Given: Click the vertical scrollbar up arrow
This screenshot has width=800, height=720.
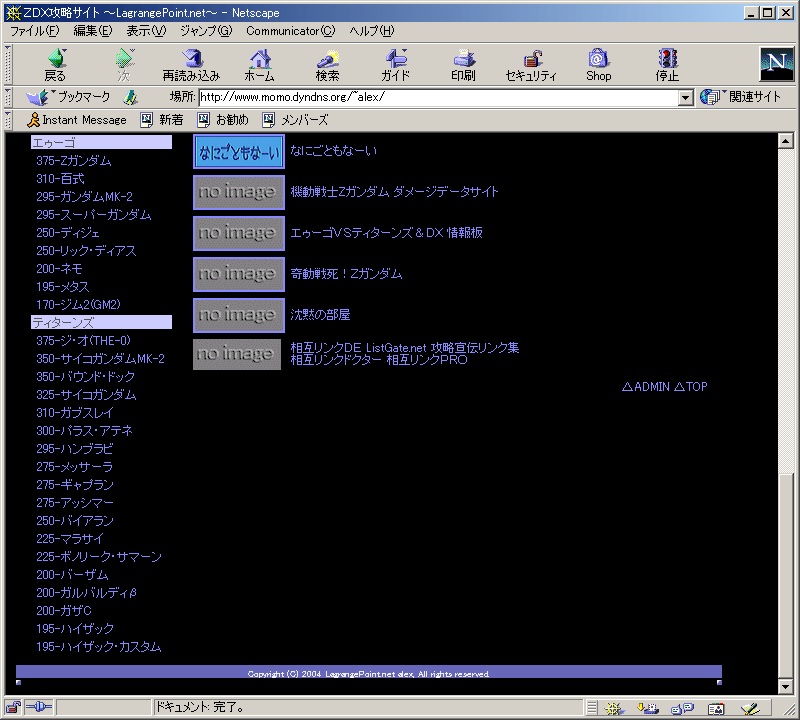Looking at the screenshot, I should tap(786, 141).
